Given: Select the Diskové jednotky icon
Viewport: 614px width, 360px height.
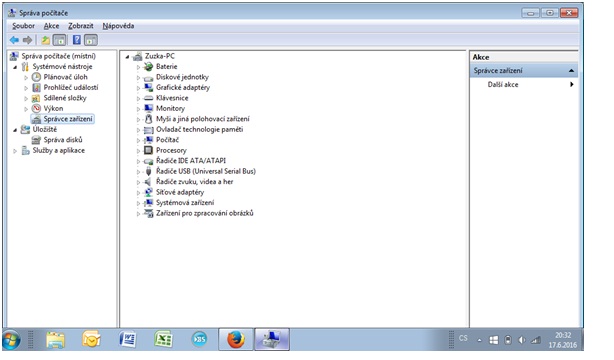Looking at the screenshot, I should (x=148, y=78).
